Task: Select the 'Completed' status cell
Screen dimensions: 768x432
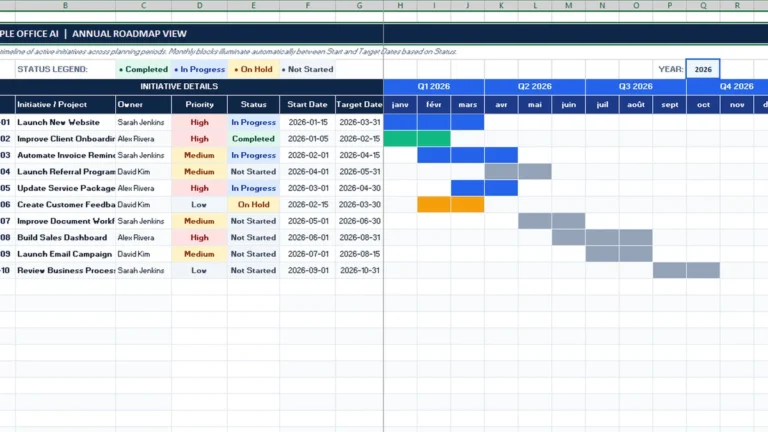Action: click(253, 139)
